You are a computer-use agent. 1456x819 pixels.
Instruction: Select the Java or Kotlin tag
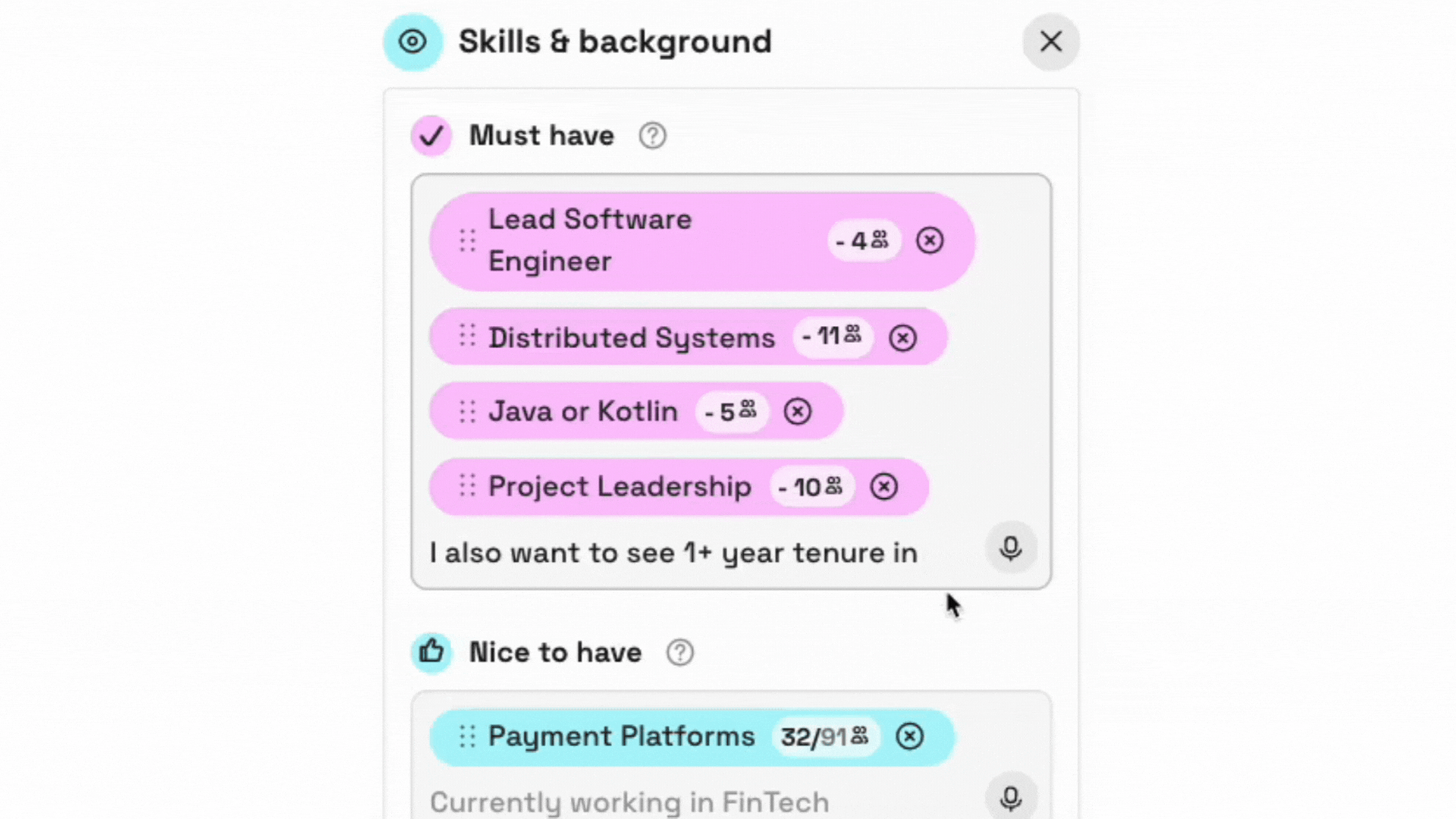[582, 412]
